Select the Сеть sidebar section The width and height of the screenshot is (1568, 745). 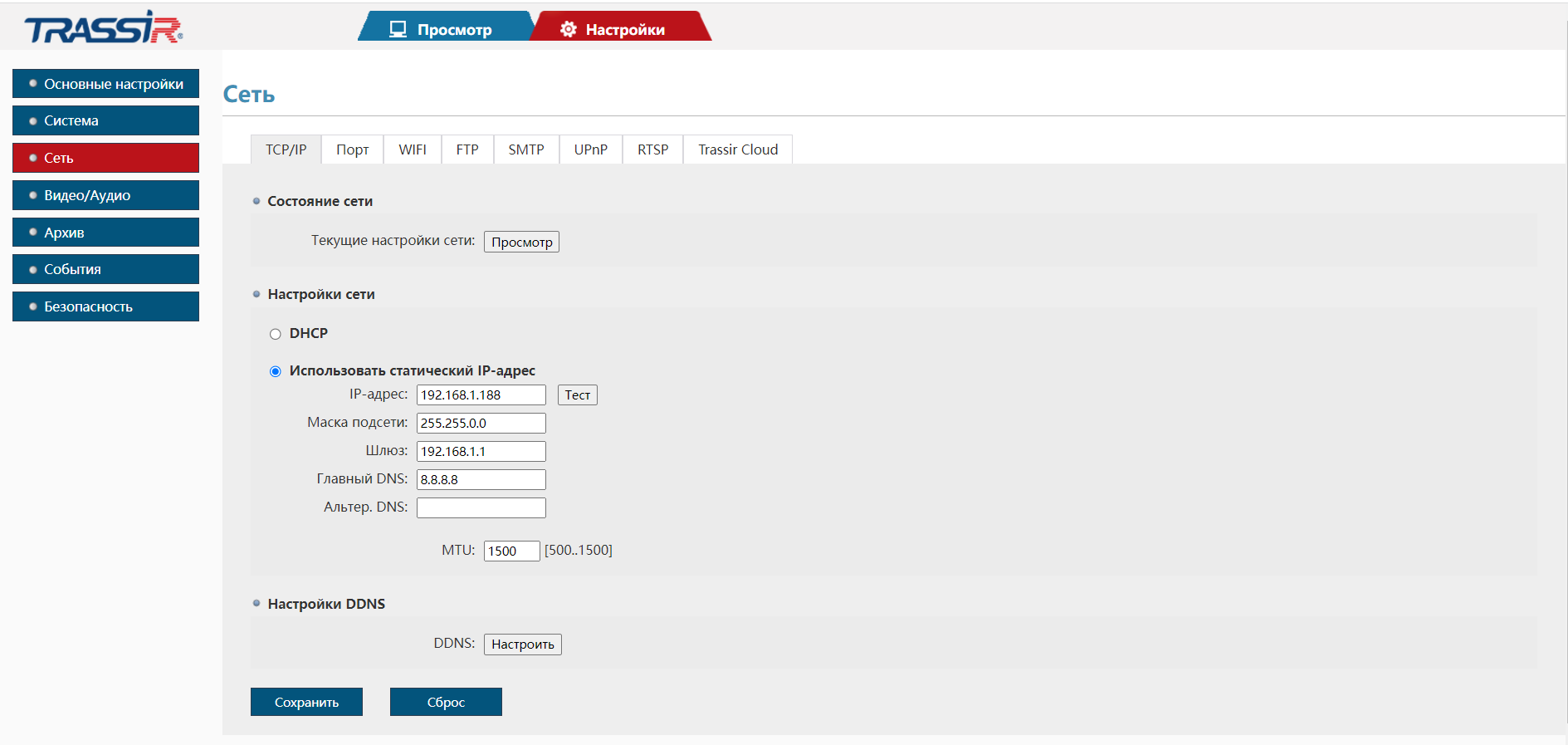pos(105,158)
